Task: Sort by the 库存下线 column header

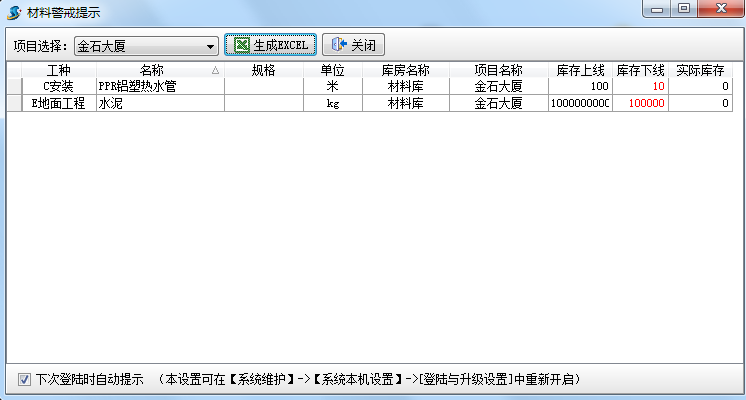Action: pos(640,71)
